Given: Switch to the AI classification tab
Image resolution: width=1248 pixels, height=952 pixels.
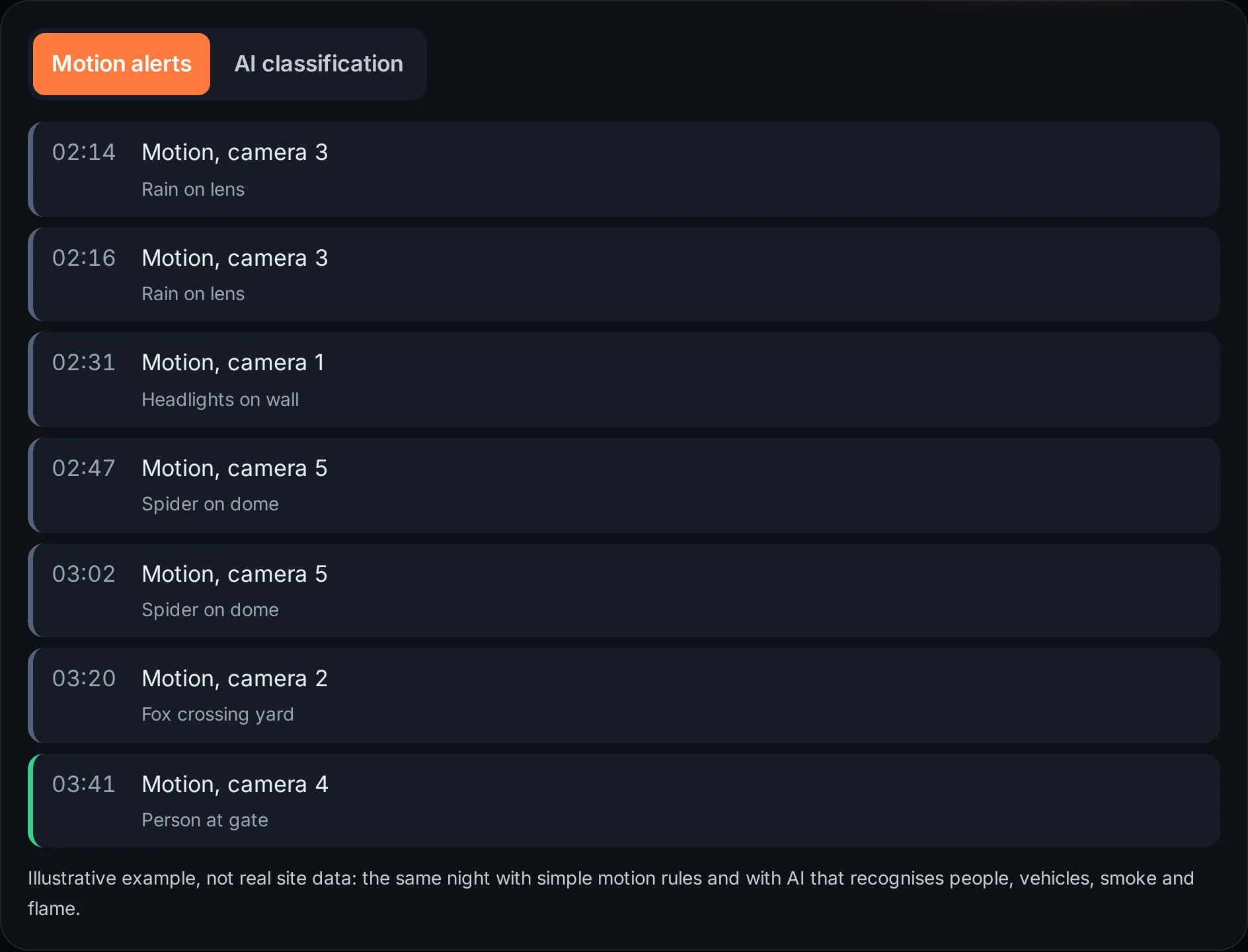Looking at the screenshot, I should click(319, 64).
